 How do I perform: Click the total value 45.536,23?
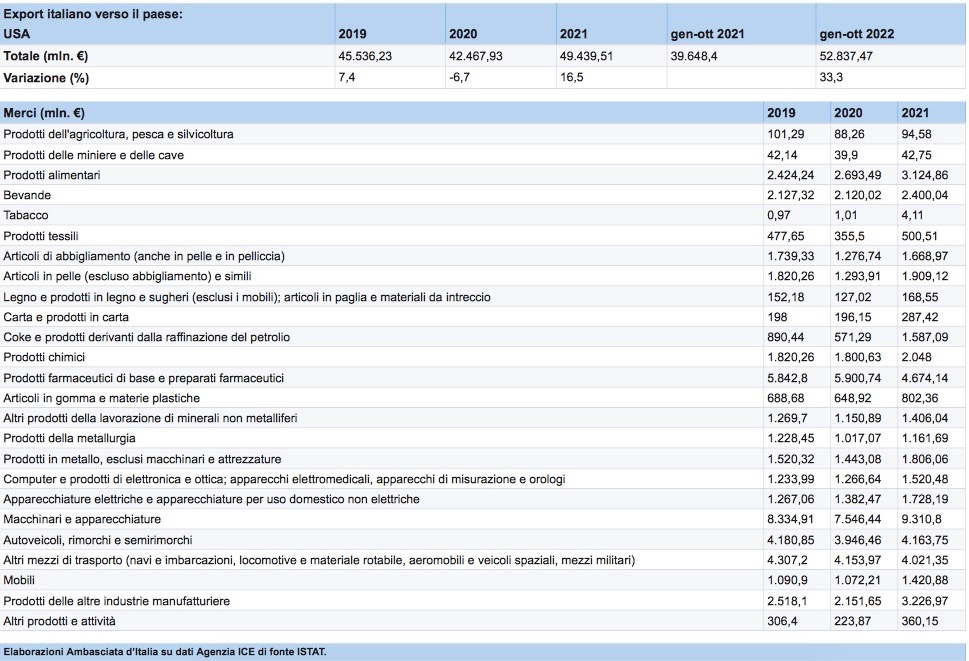tap(365, 56)
